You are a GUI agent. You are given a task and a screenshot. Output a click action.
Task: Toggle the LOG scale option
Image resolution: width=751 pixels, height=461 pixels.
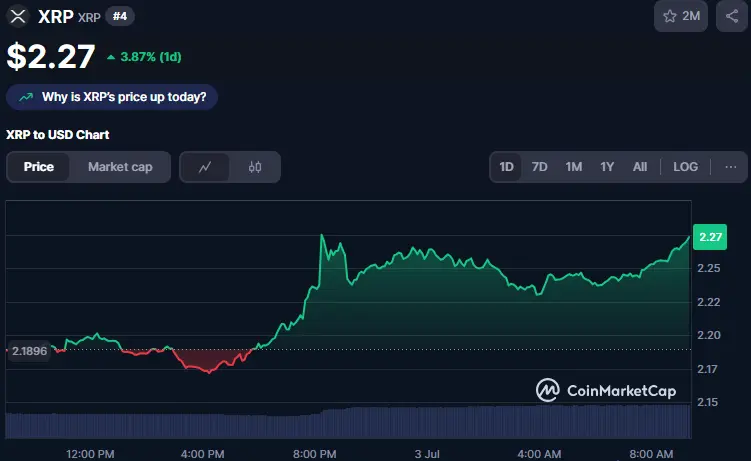pyautogui.click(x=685, y=167)
